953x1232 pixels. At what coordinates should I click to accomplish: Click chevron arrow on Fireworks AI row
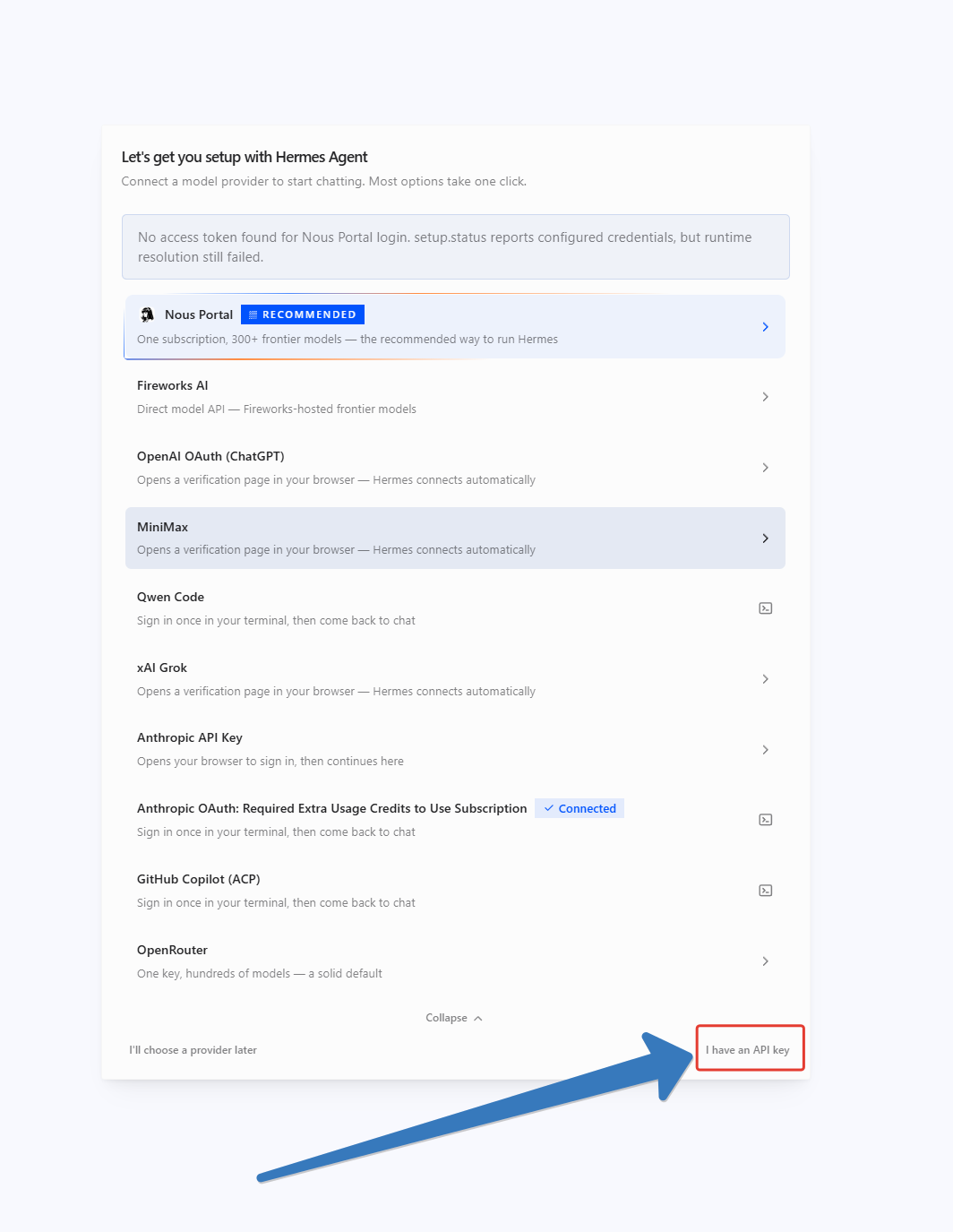coord(765,397)
